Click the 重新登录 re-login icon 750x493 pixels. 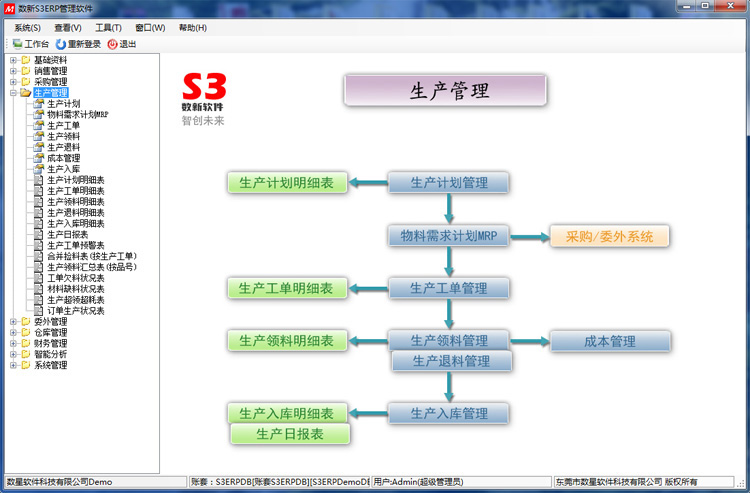61,44
